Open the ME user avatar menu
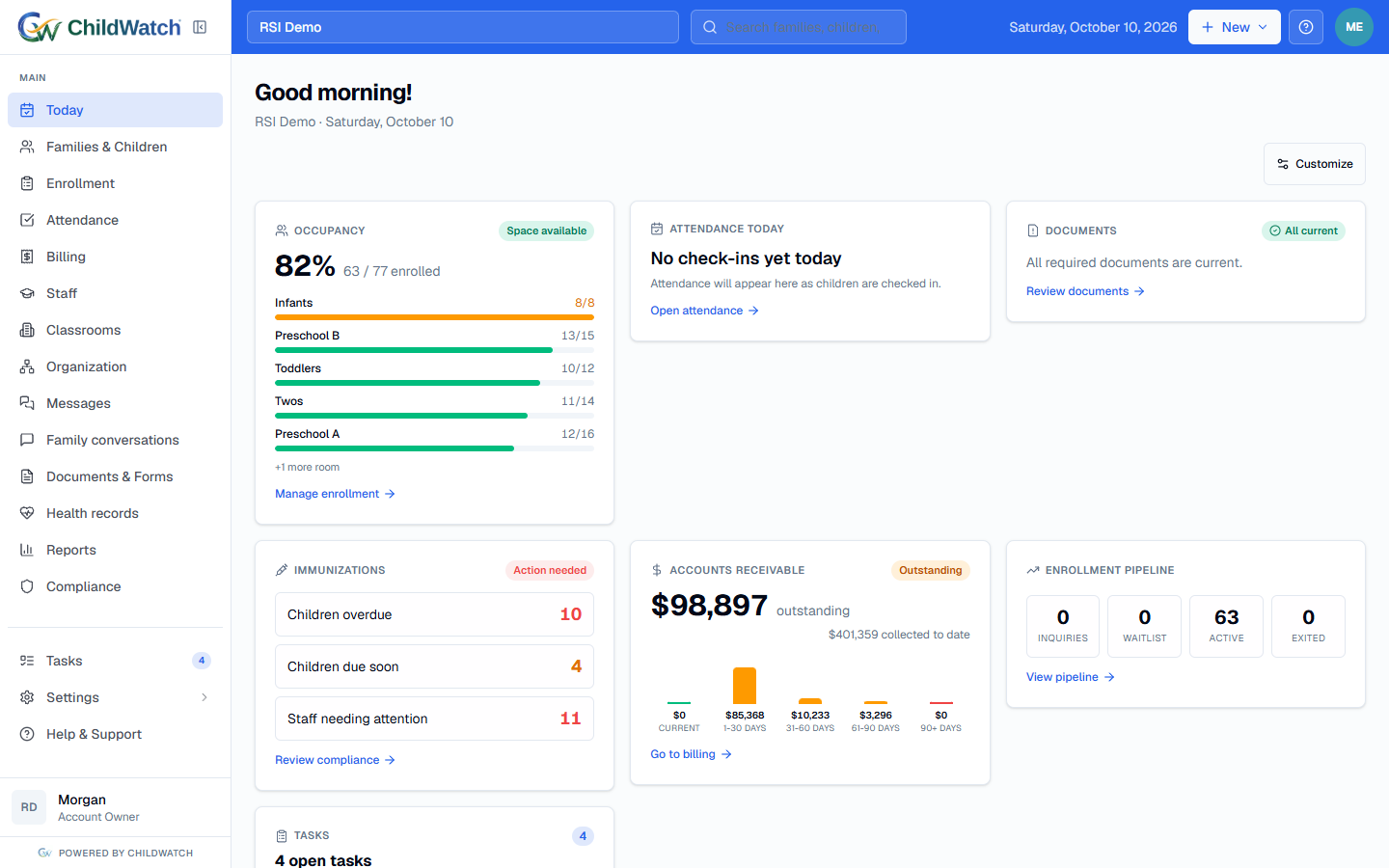The image size is (1389, 868). pyautogui.click(x=1354, y=27)
